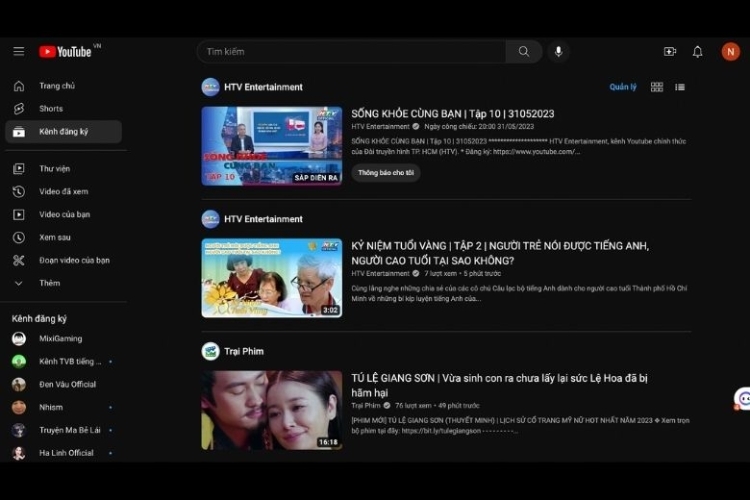Open the create video icon

[670, 51]
